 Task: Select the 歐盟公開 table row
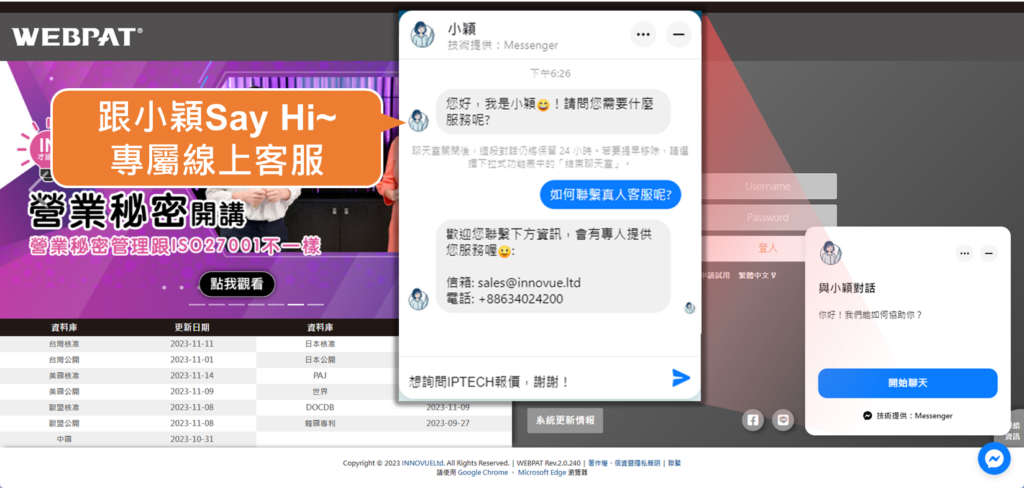click(x=128, y=423)
